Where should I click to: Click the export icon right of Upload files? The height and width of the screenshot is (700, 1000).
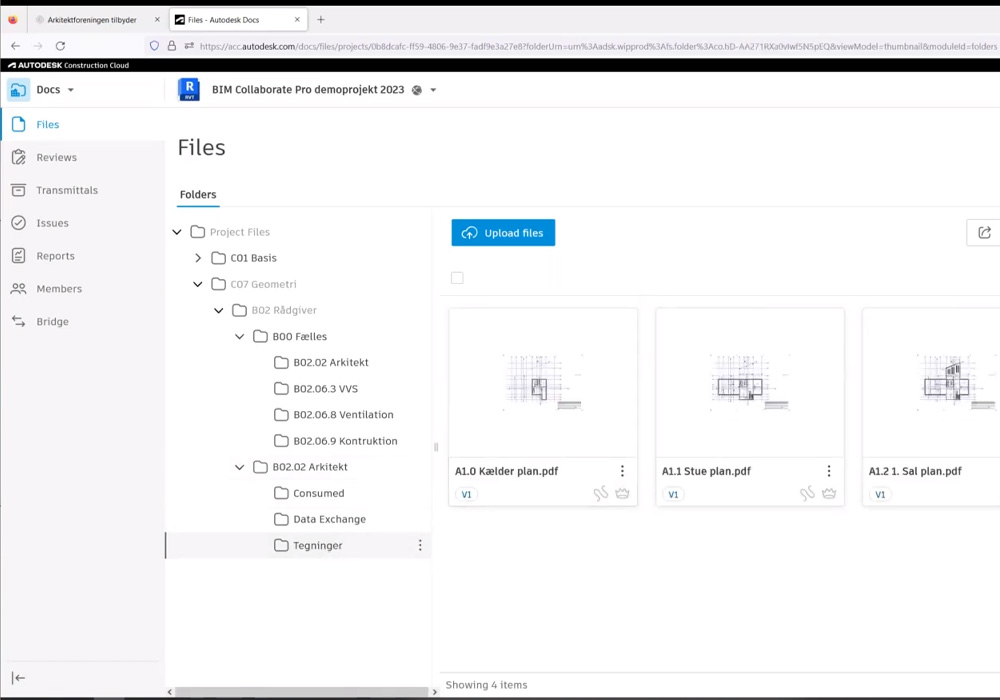[x=984, y=233]
